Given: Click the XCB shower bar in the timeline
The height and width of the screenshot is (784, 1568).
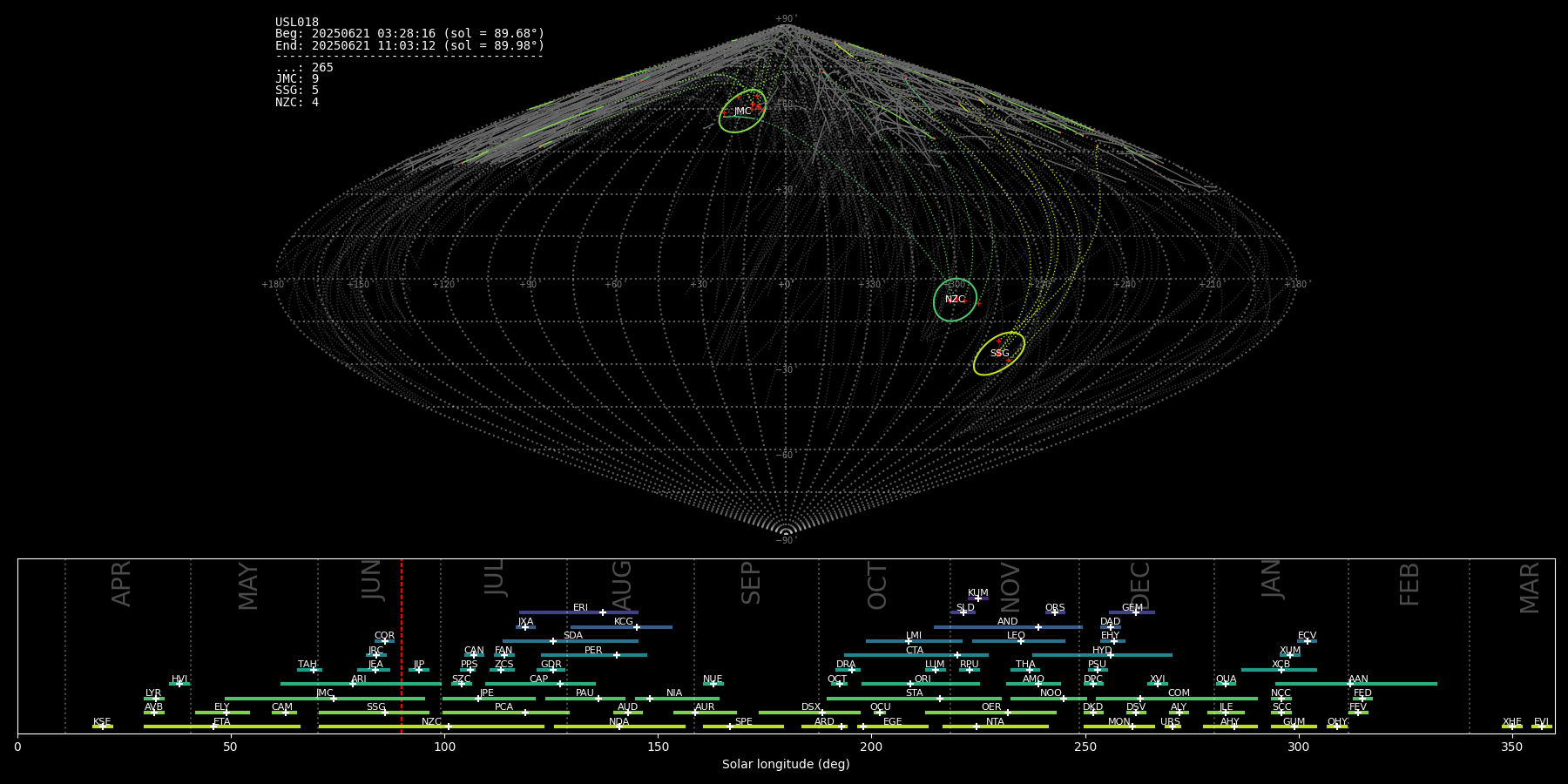Looking at the screenshot, I should click(1279, 670).
